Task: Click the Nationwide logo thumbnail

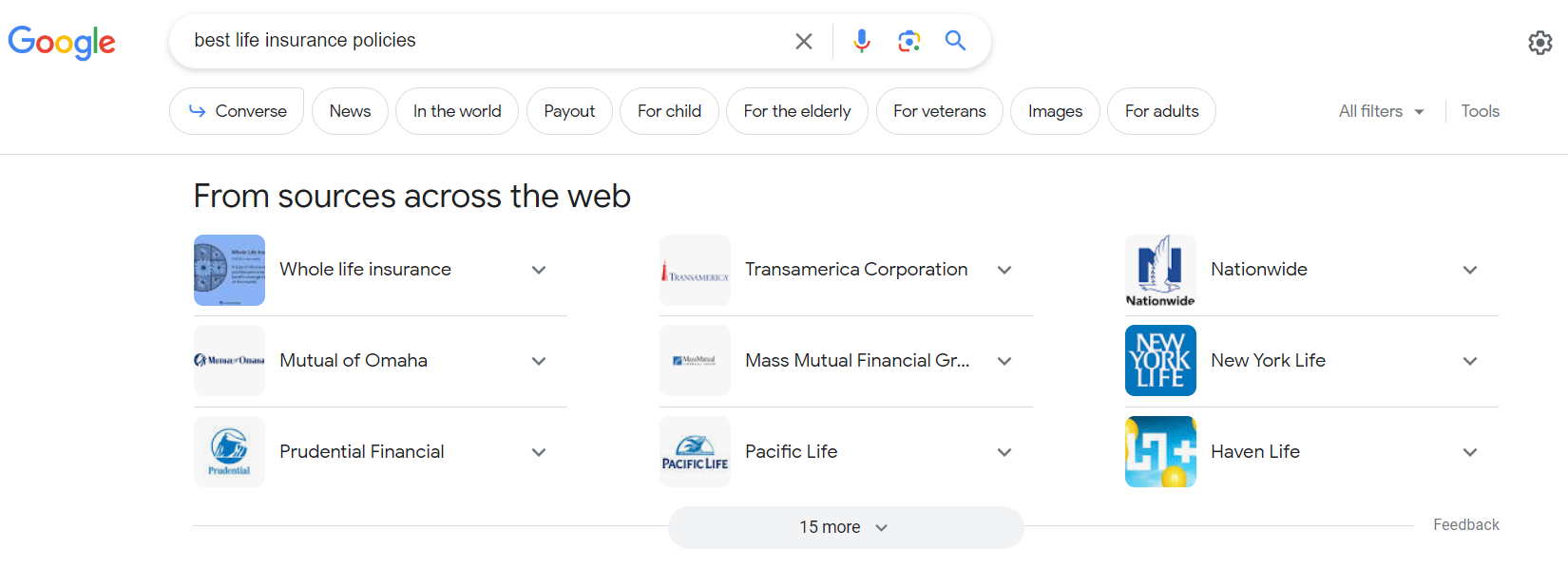Action: [1160, 271]
